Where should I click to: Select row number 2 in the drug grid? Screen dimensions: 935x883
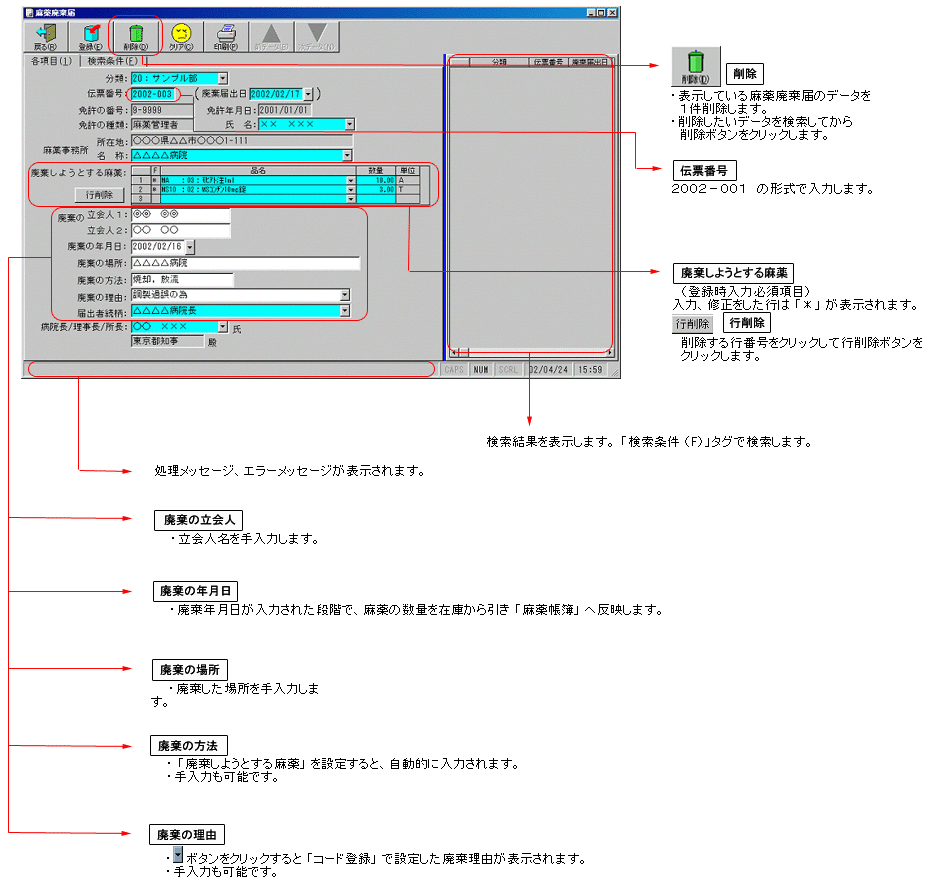coord(141,190)
